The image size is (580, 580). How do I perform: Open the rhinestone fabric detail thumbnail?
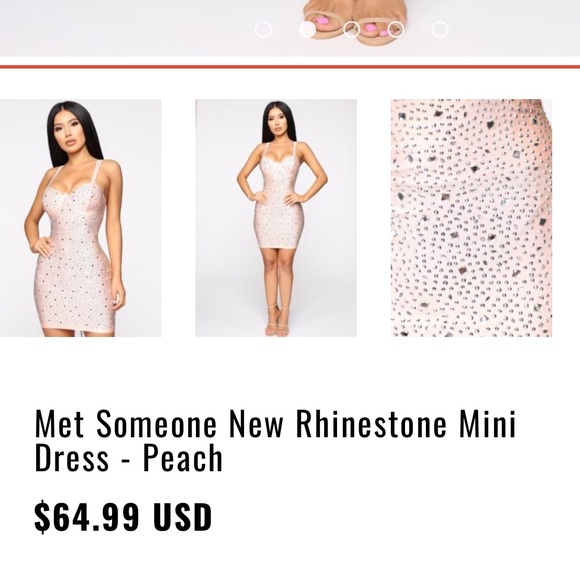[472, 218]
